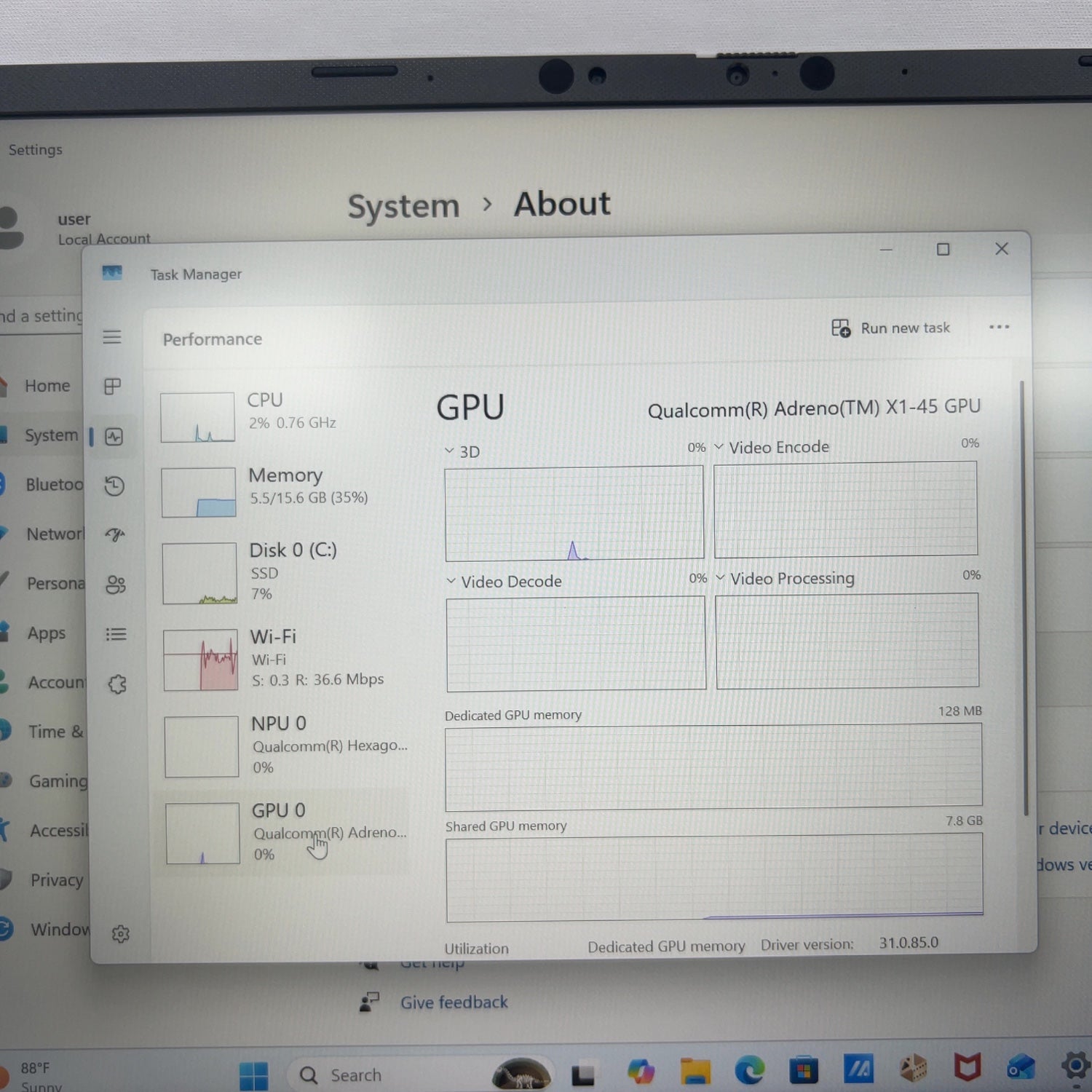Open Task Manager hamburger navigation menu
Screen dimensions: 1092x1092
[x=111, y=336]
